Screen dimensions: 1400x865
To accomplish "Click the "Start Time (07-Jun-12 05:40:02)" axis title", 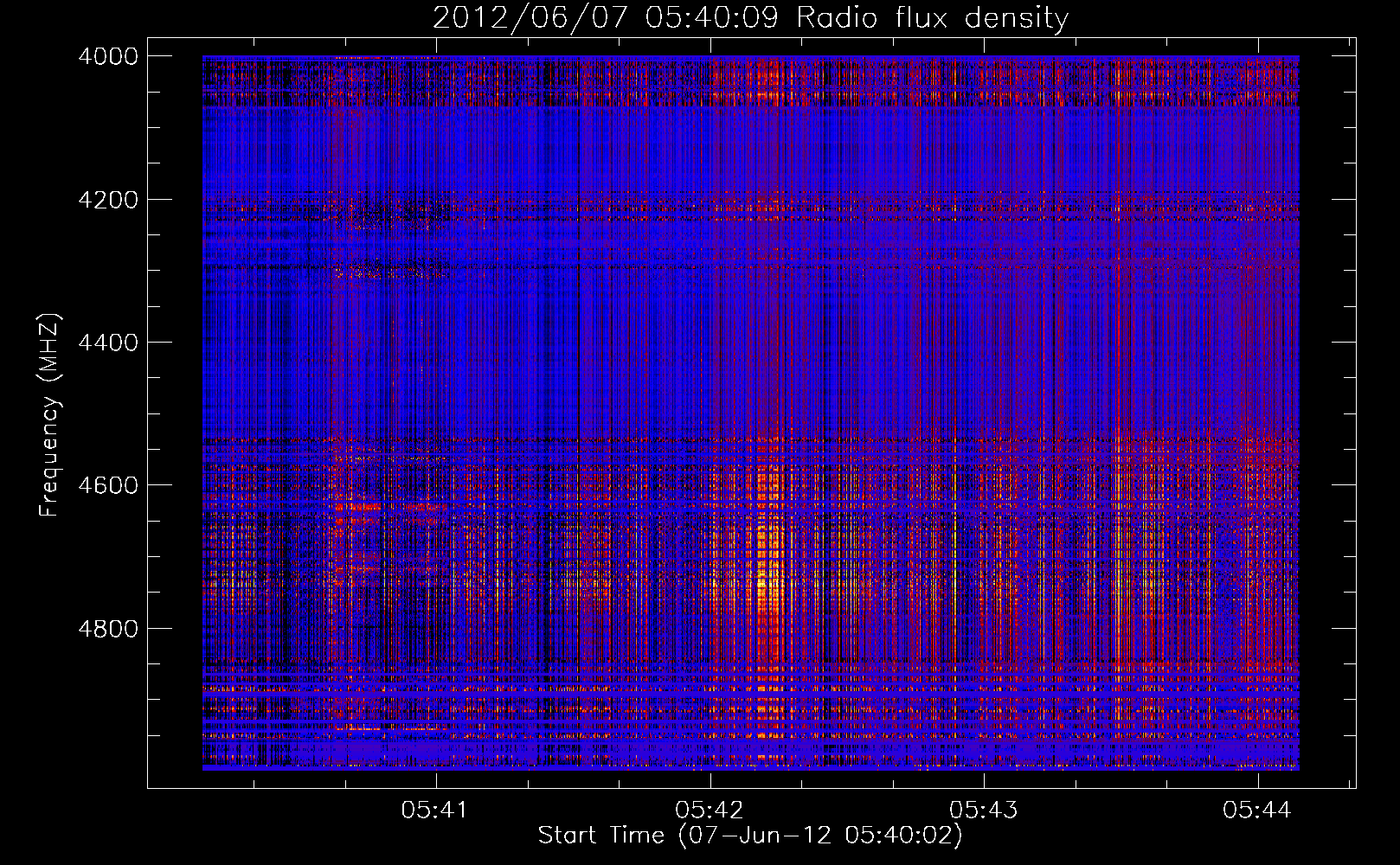I will pyautogui.click(x=750, y=836).
